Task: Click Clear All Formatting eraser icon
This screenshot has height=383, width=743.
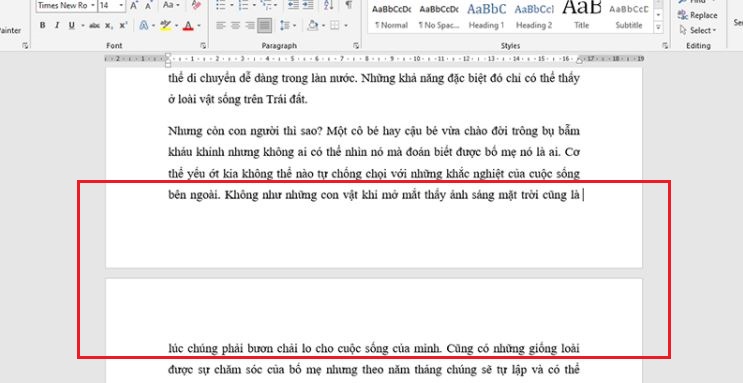Action: [x=196, y=5]
